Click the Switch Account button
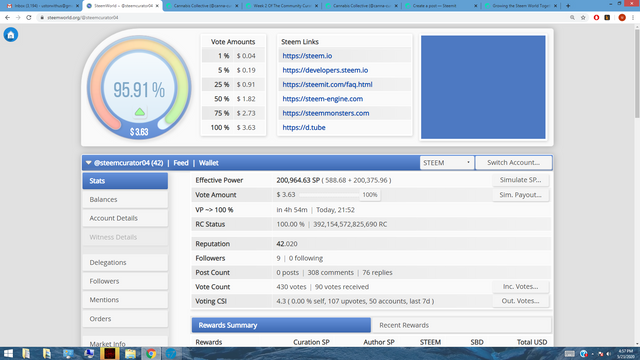640x360 pixels. coord(513,162)
